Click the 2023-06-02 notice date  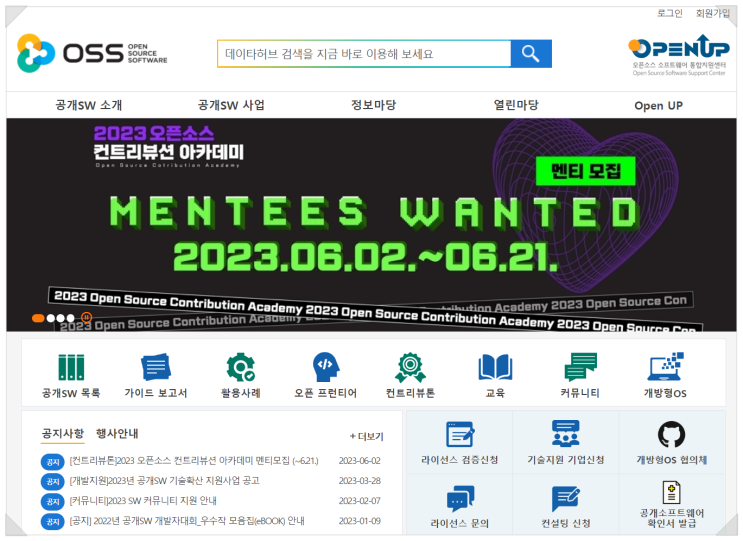pyautogui.click(x=360, y=461)
